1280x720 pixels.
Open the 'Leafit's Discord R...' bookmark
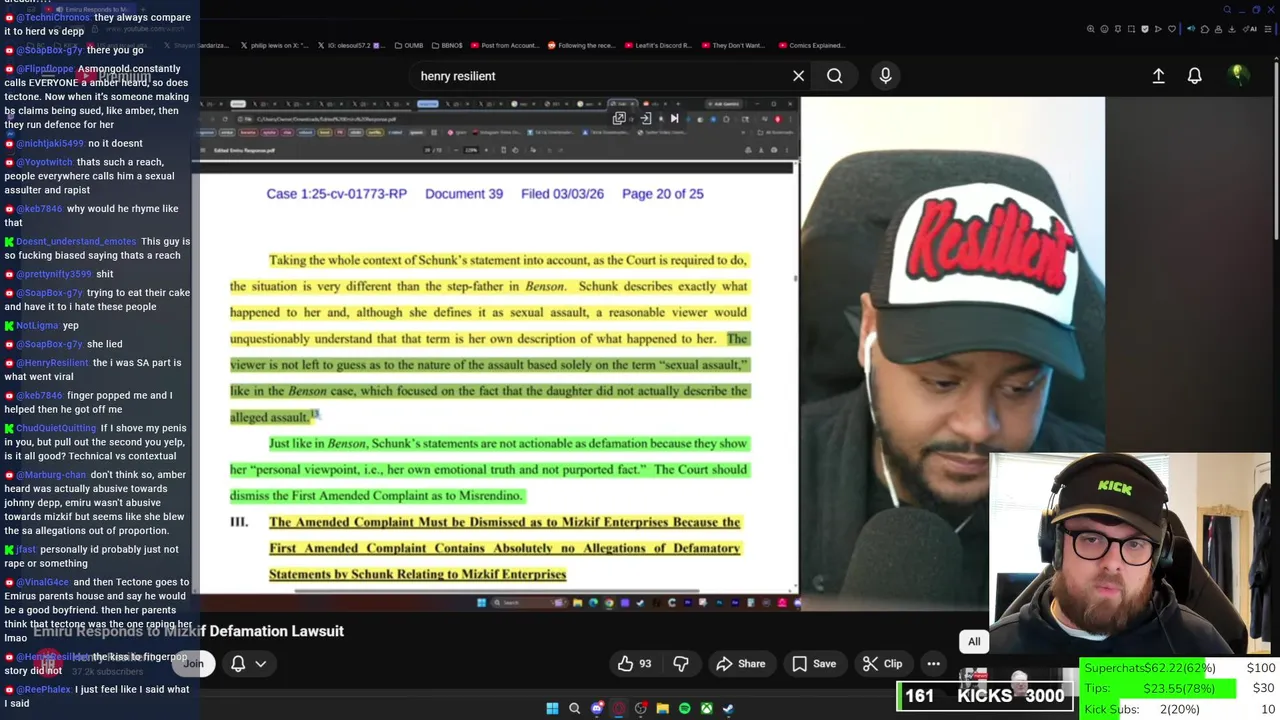658,45
